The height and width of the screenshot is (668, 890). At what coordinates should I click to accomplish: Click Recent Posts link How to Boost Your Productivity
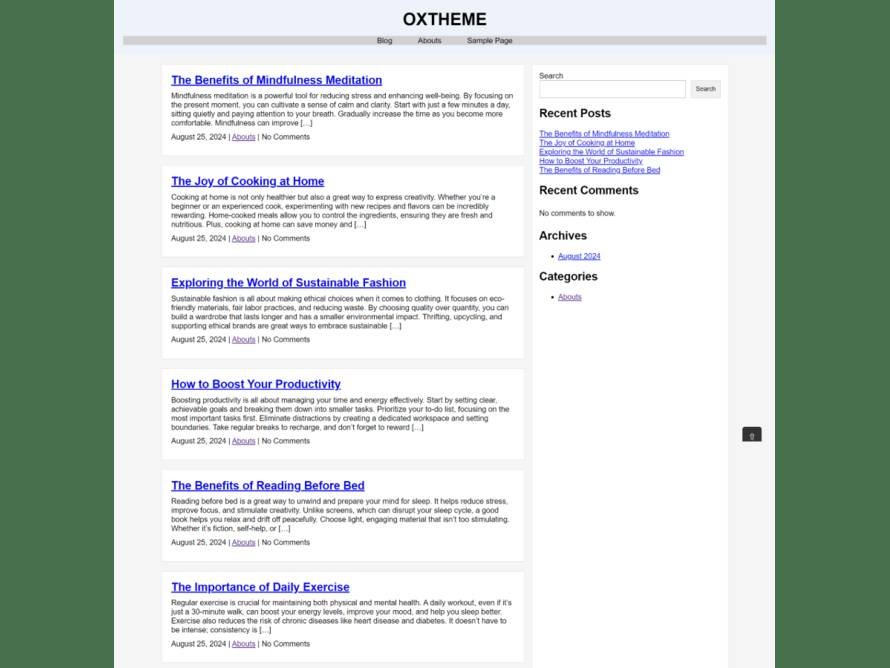(590, 161)
